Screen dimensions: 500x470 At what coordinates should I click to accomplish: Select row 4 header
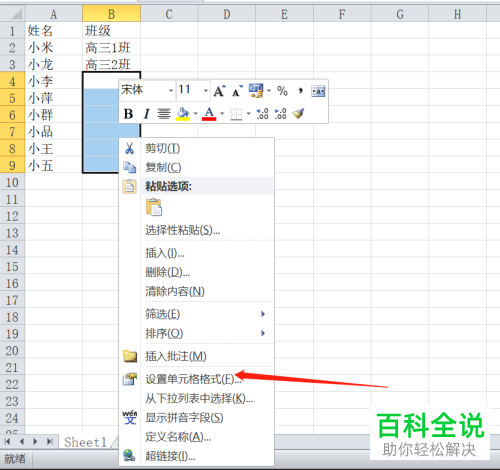point(12,81)
